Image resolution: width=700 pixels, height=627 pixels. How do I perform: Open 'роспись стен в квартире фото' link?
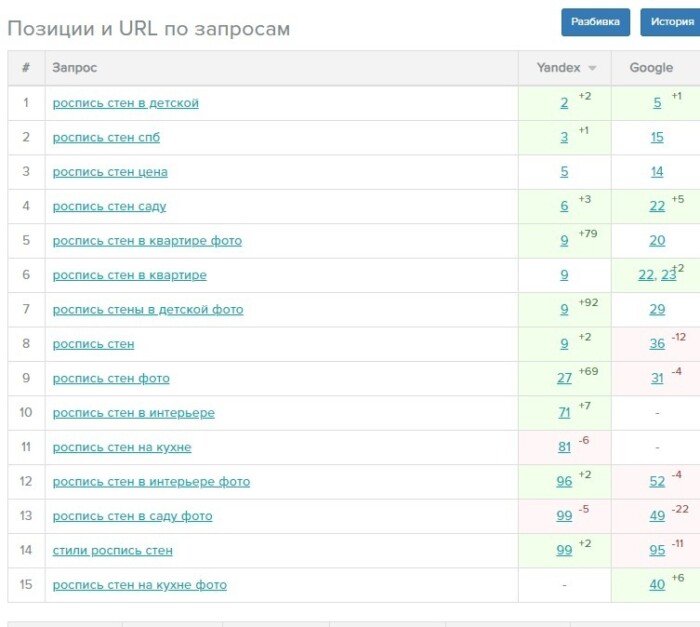(x=147, y=241)
